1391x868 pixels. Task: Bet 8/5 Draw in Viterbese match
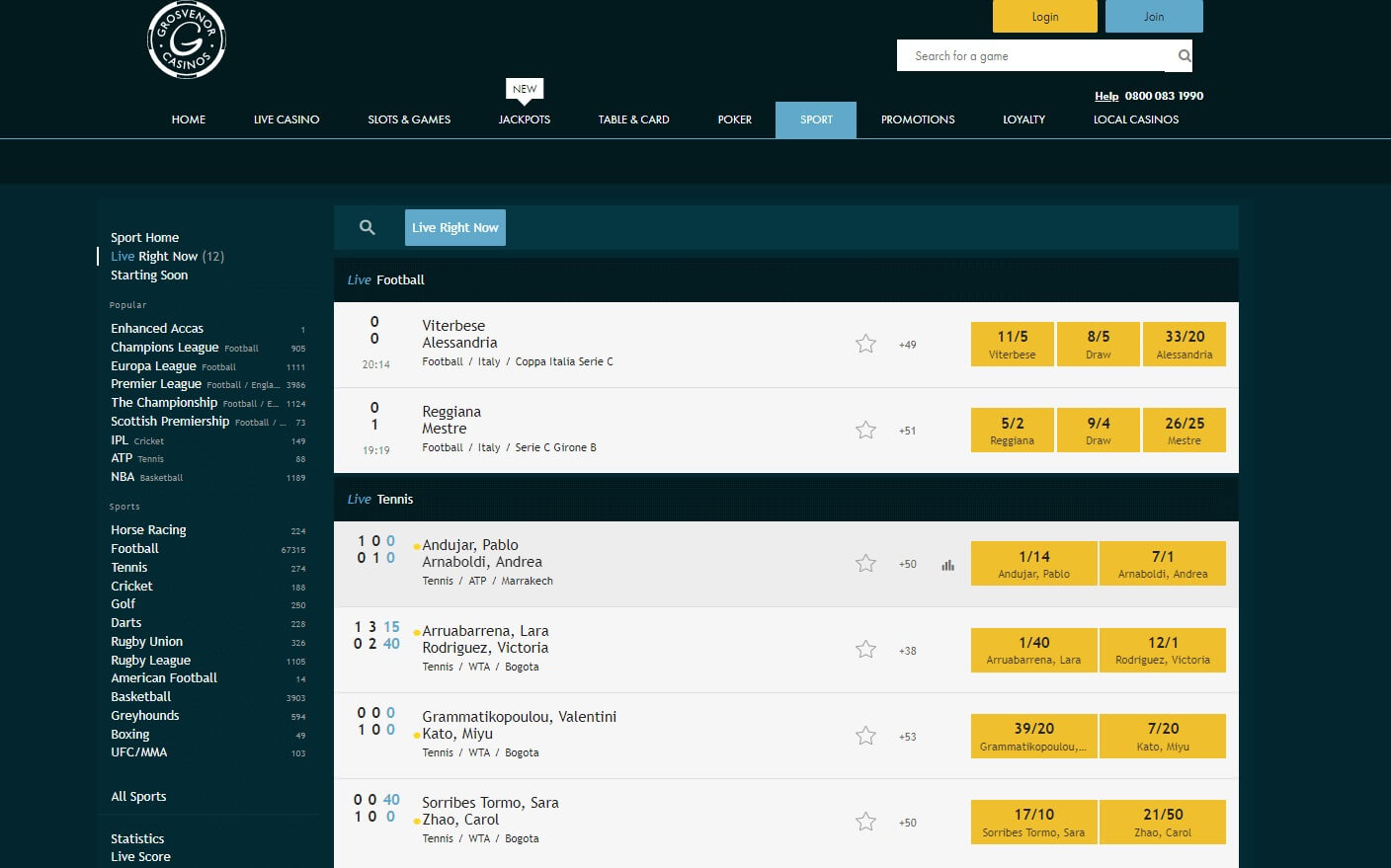coord(1099,345)
